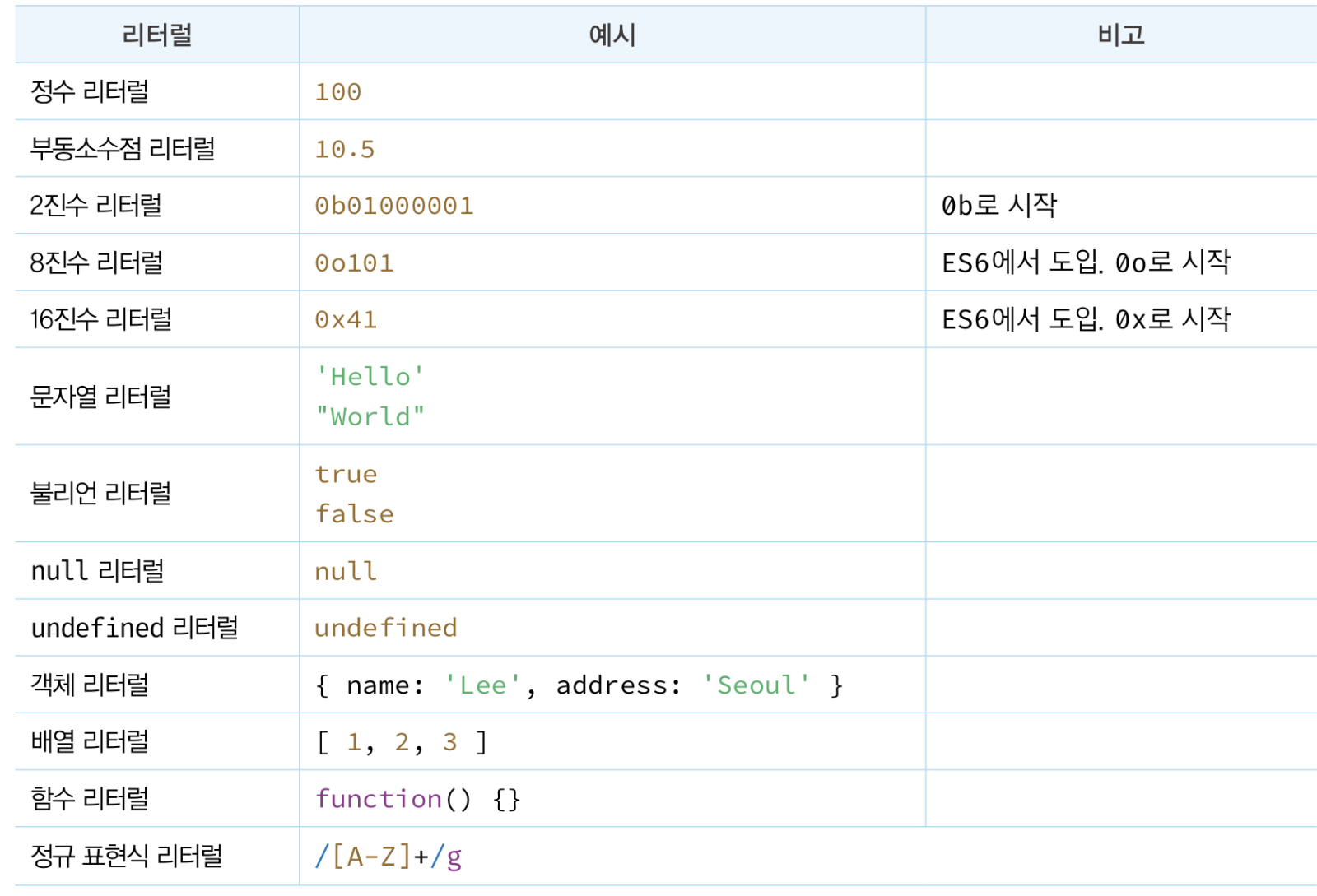Select the note 'ES6에서 도입. 0o로 시작'
Viewport: 1317px width, 896px height.
click(1086, 263)
